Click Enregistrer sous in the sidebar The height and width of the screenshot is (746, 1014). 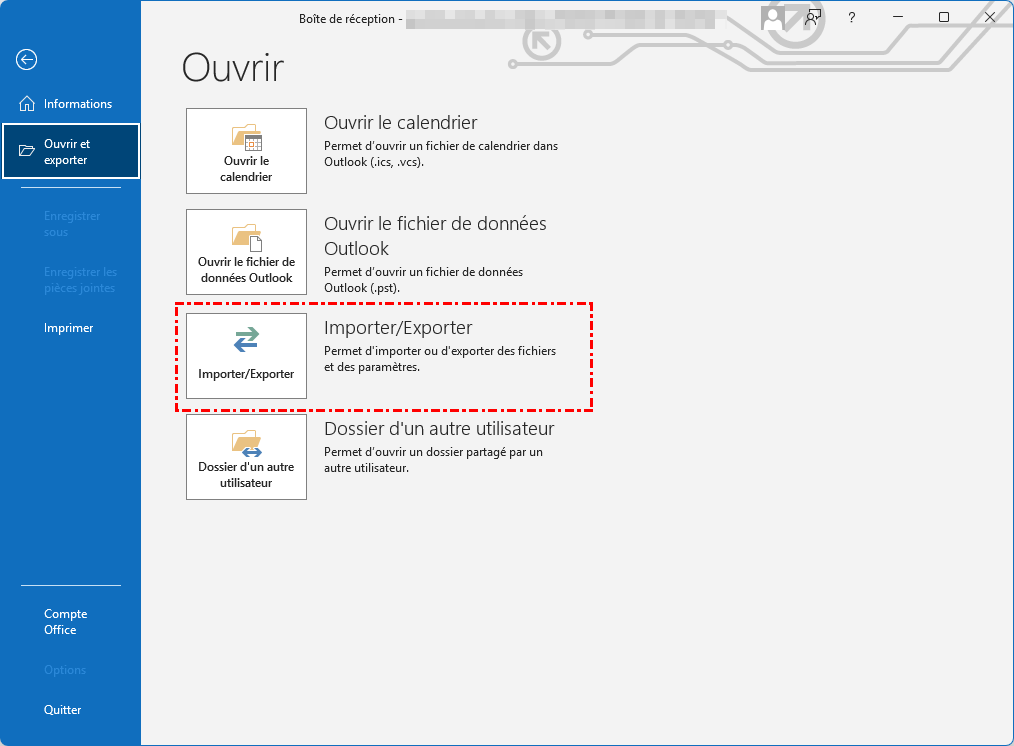(71, 224)
